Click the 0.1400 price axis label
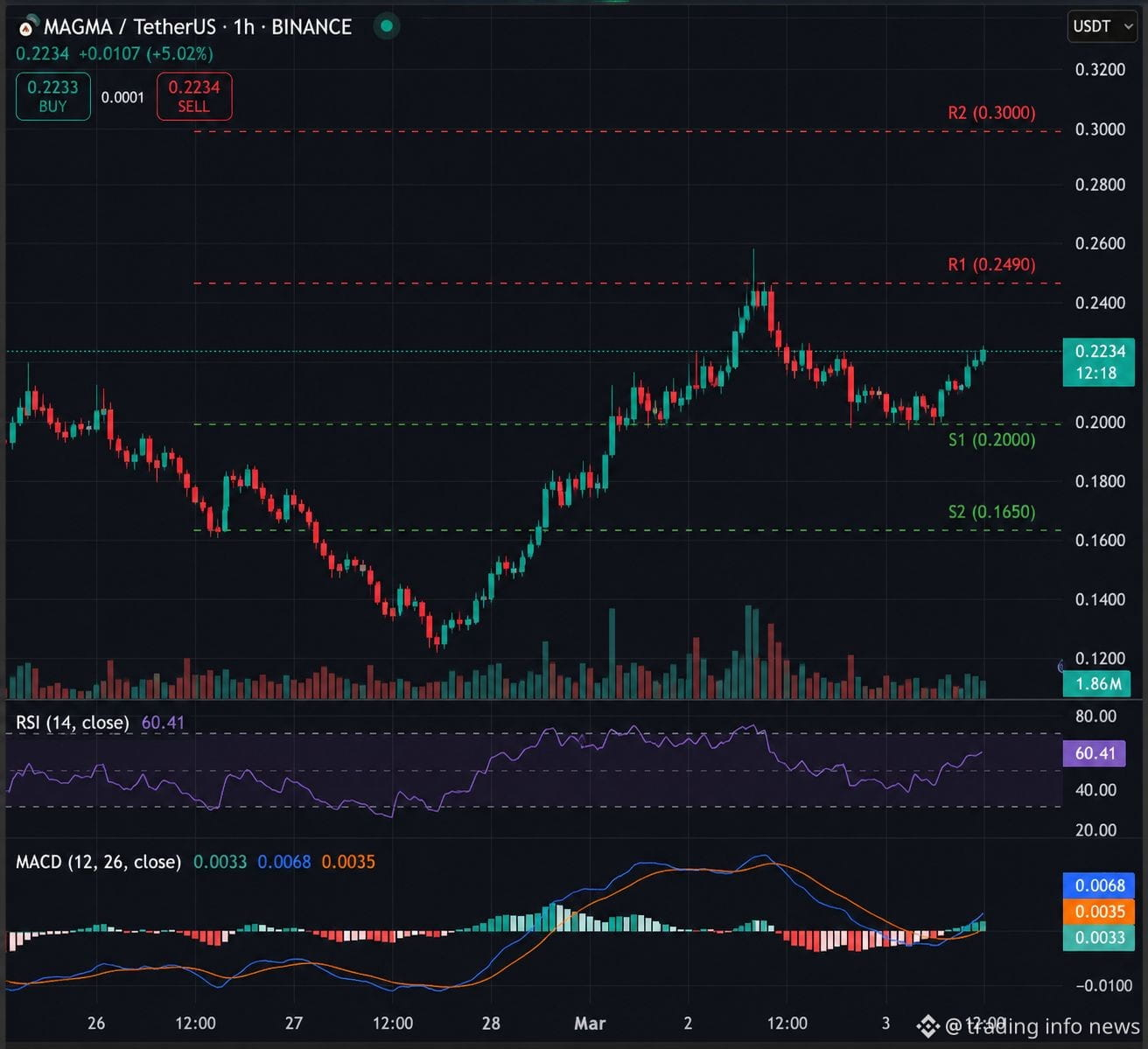This screenshot has height=1049, width=1148. point(1100,599)
